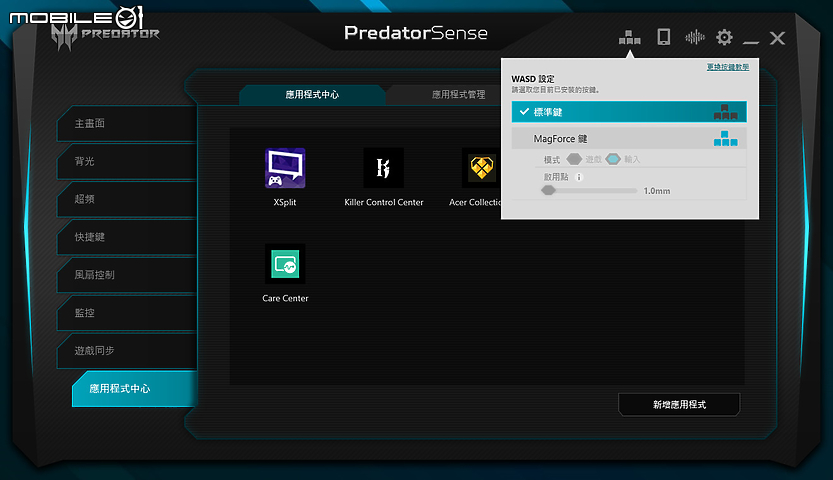
Task: Select the 輸入 mode hexagon option
Action: point(613,159)
